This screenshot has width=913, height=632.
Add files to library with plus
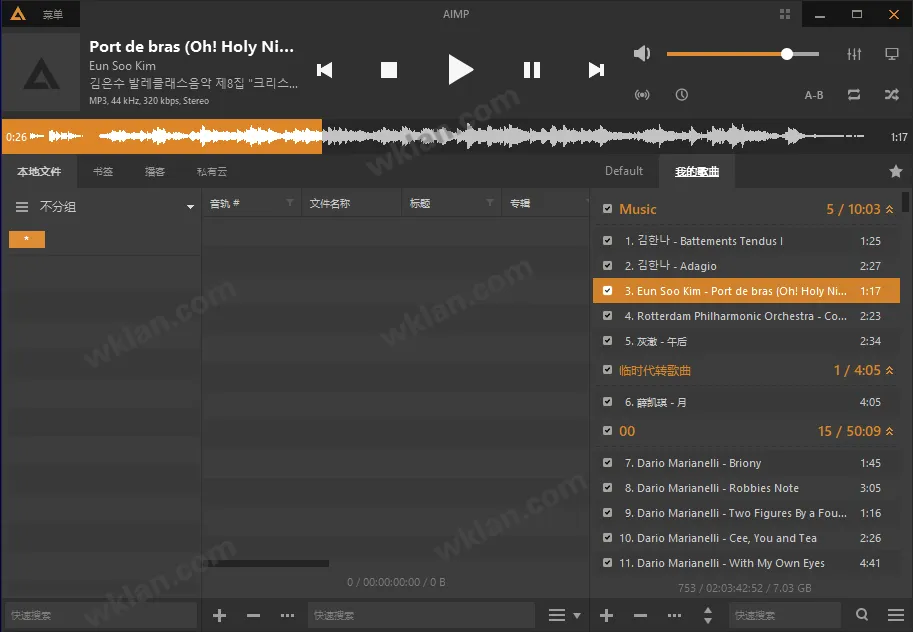click(220, 615)
